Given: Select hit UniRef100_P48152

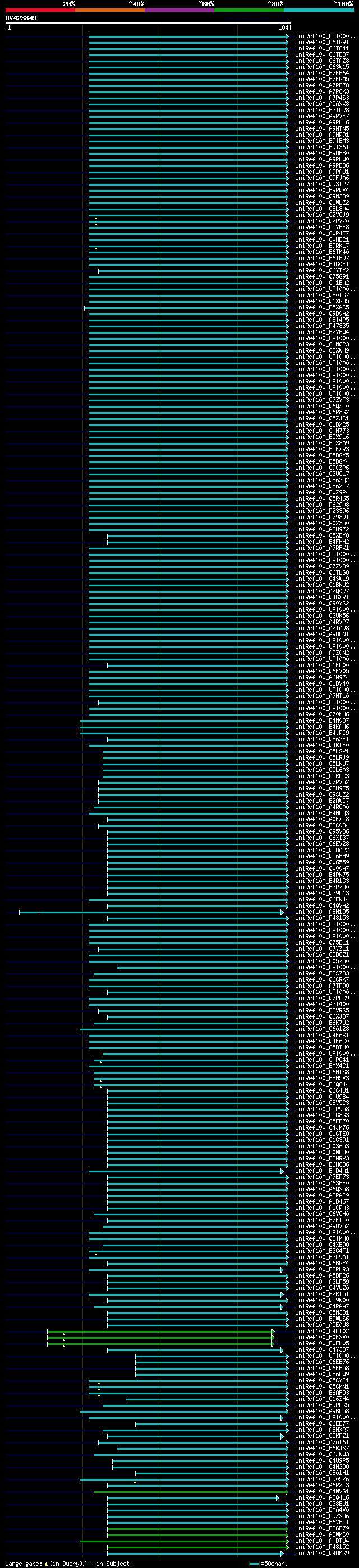Looking at the screenshot, I should [322, 1547].
